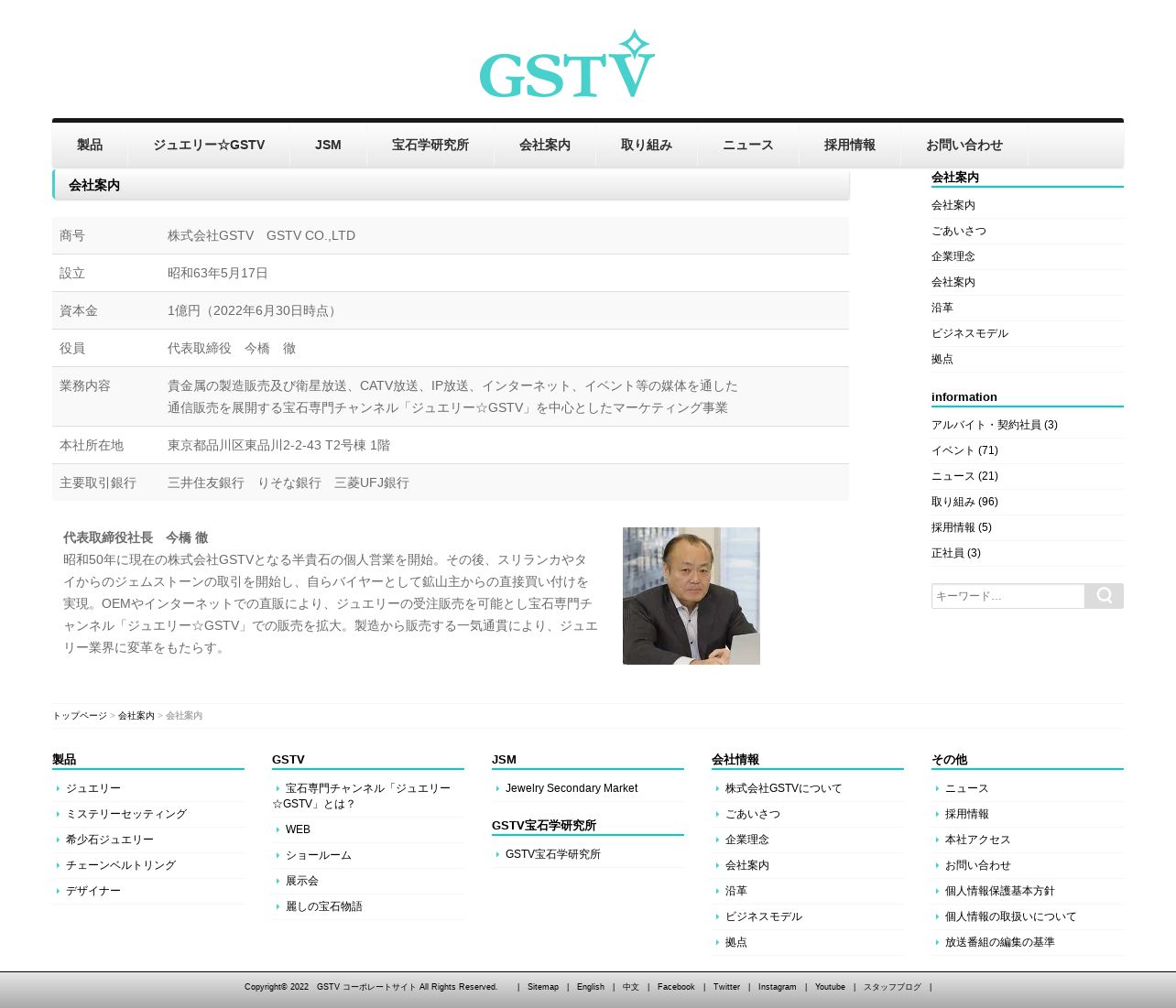Open 企業理念 in the sidebar
Viewport: 1176px width, 1008px height.
coord(953,256)
